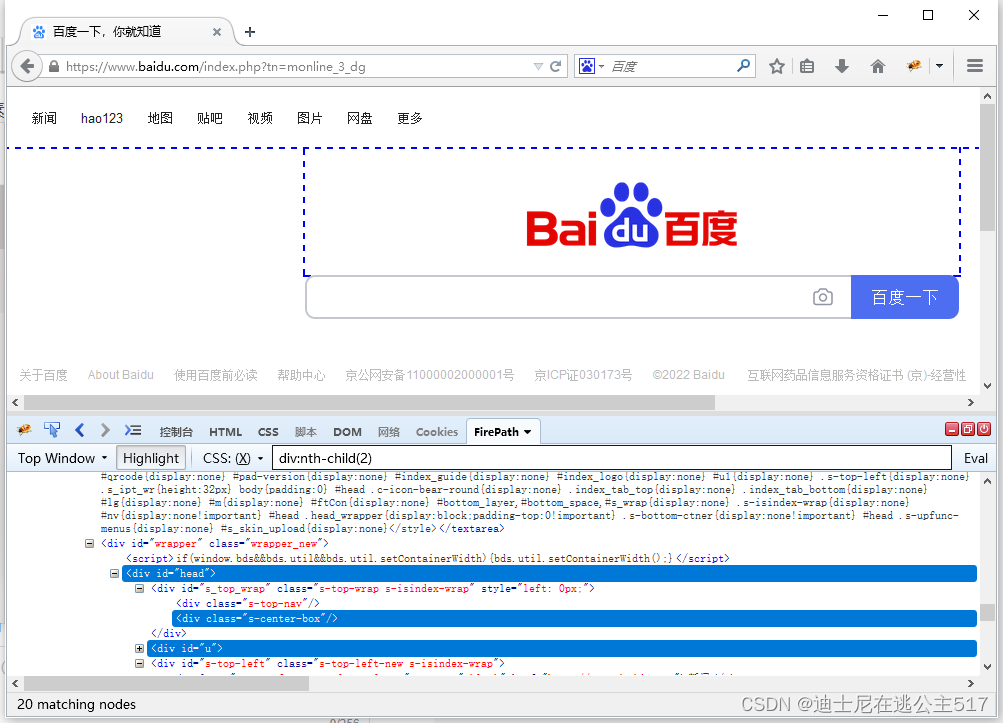
Task: Click the Eval button
Action: [x=975, y=458]
